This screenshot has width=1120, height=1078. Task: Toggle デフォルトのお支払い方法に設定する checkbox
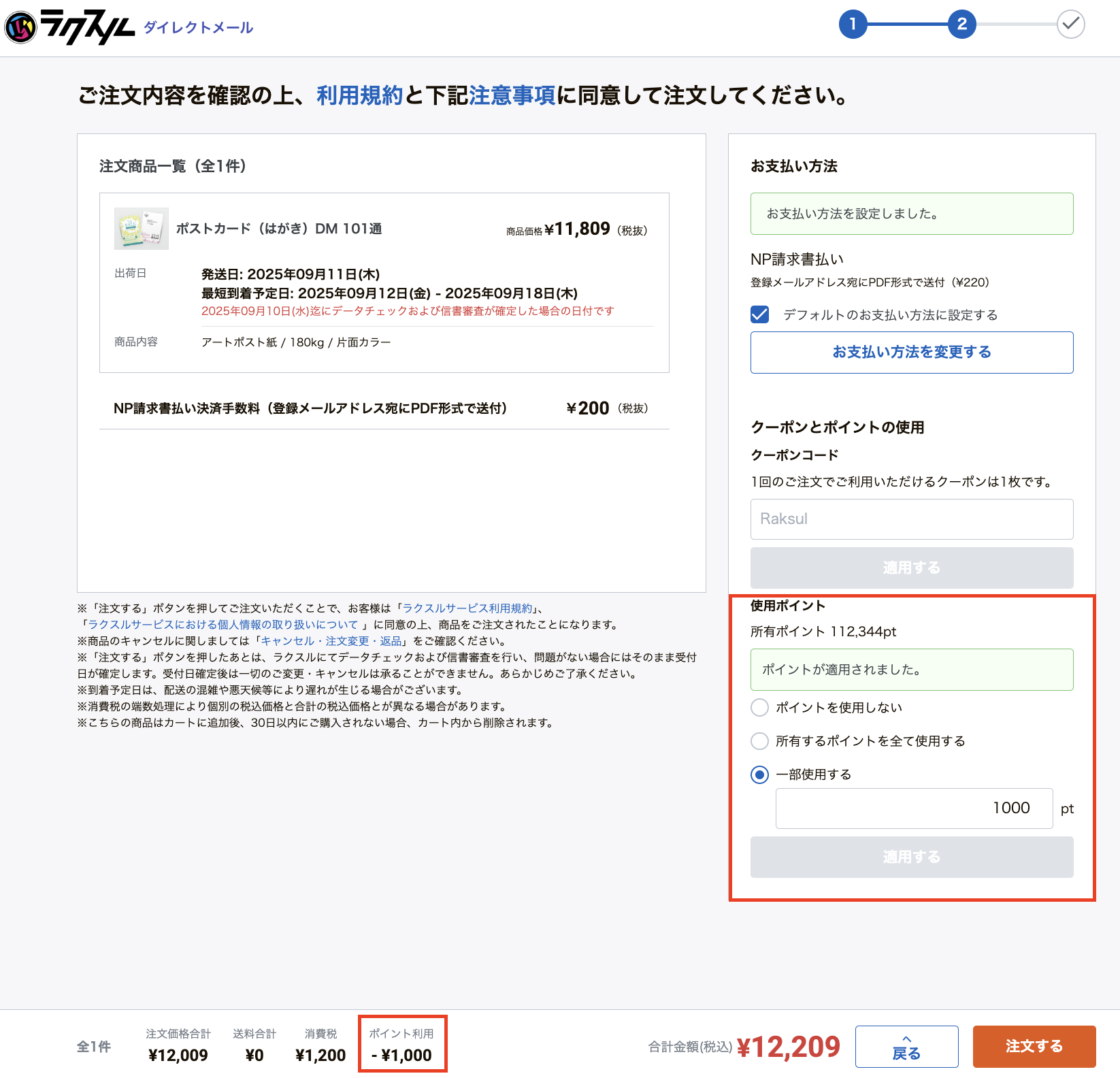coord(759,314)
